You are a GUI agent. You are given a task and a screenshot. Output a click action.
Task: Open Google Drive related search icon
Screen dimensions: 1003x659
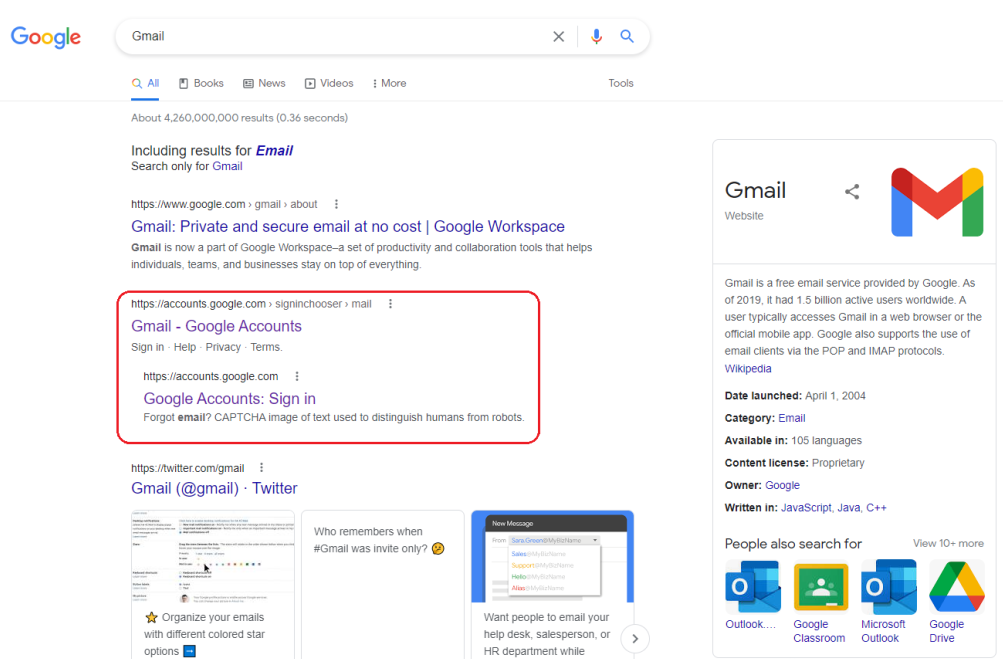tap(956, 586)
